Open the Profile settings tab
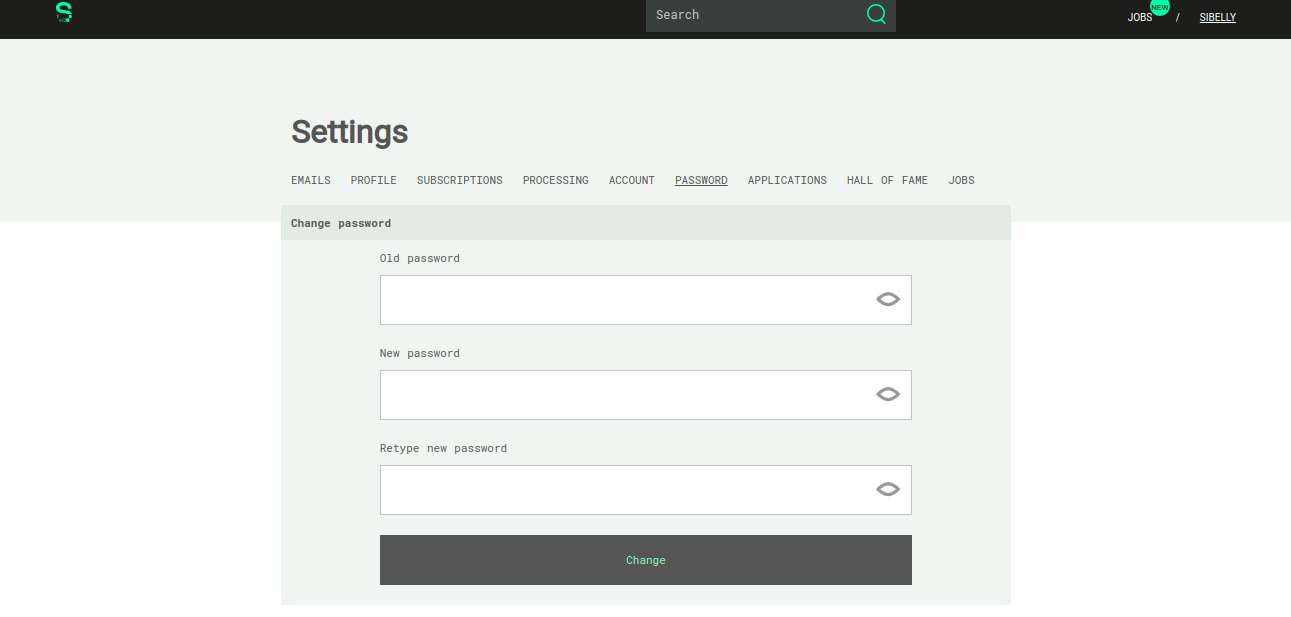Screen dimensions: 1291x617 point(374,181)
